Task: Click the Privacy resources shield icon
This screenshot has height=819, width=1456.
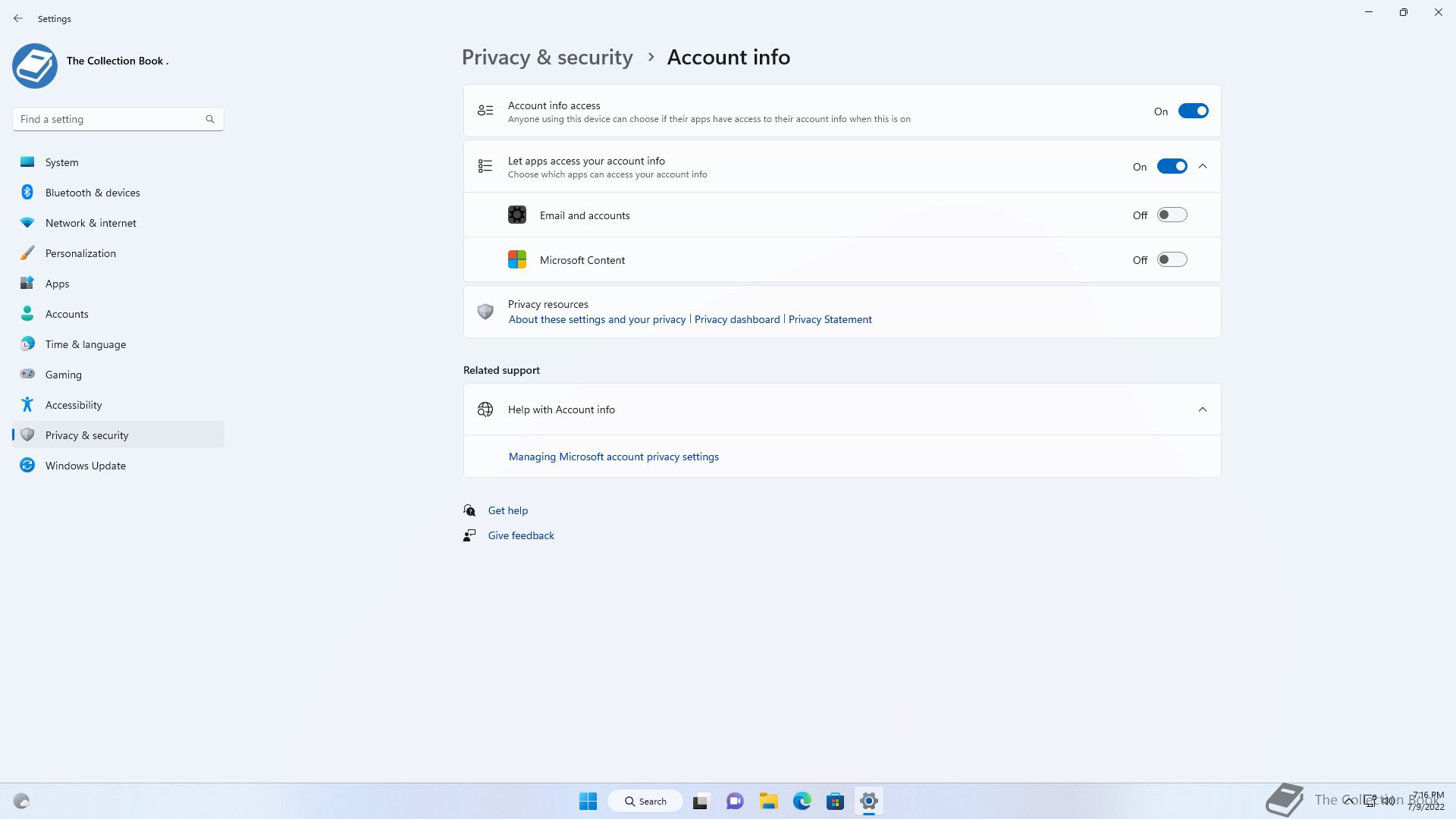Action: click(485, 312)
